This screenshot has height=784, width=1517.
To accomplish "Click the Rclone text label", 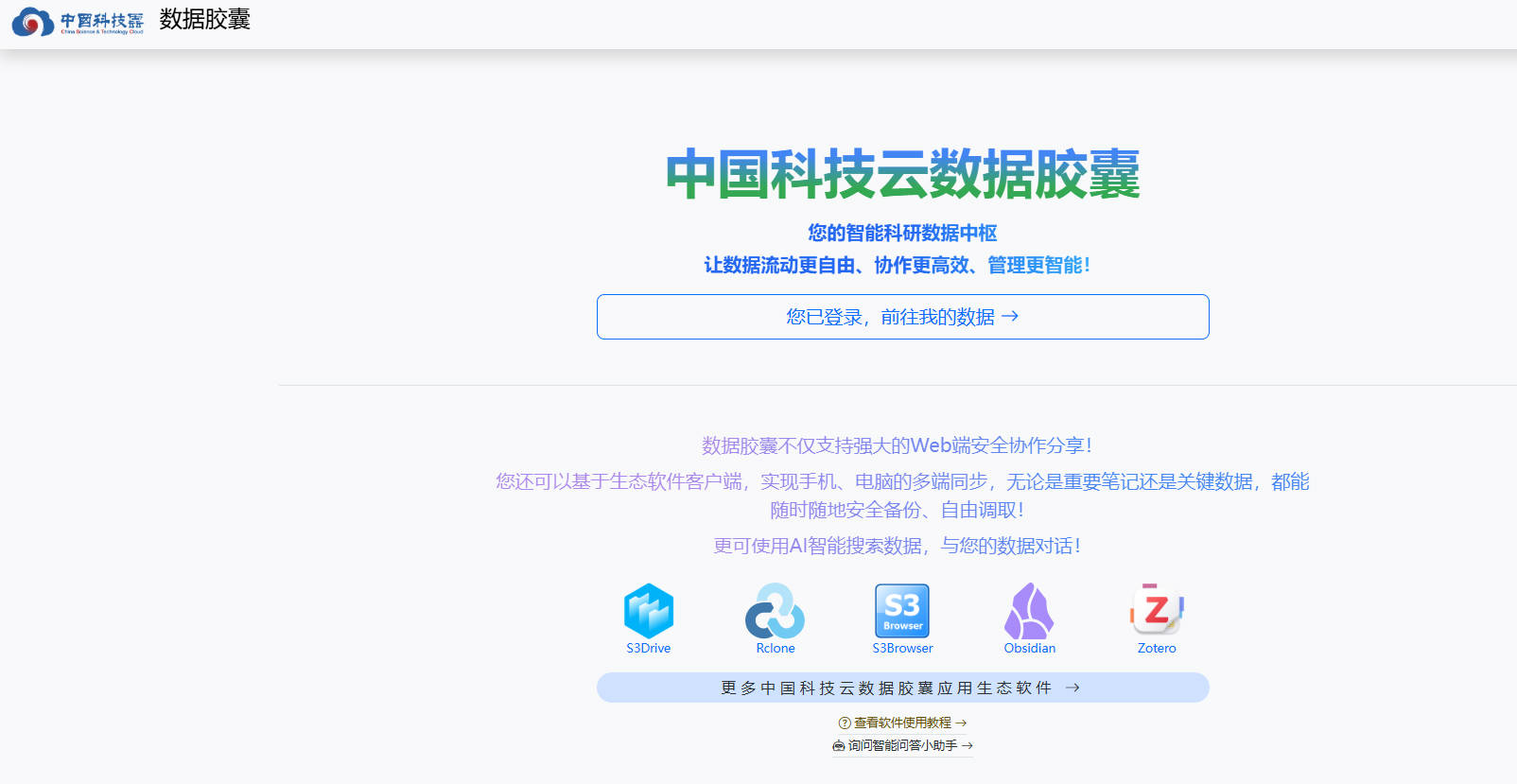I will [x=775, y=649].
